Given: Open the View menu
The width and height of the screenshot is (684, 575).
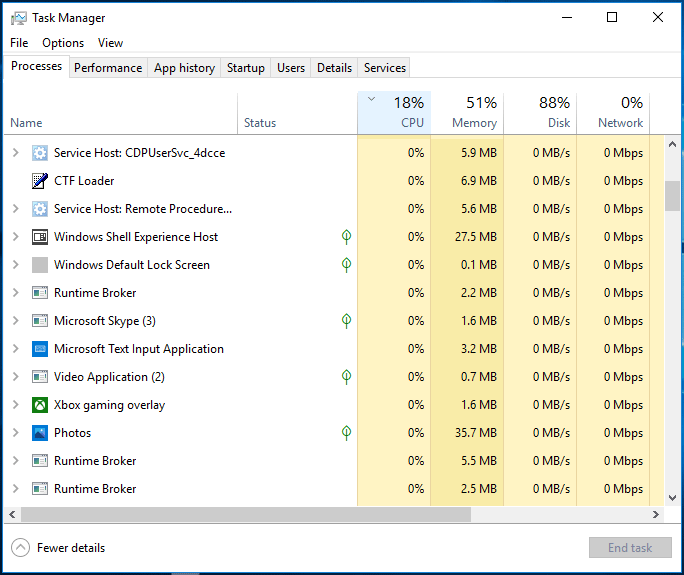Looking at the screenshot, I should (110, 43).
